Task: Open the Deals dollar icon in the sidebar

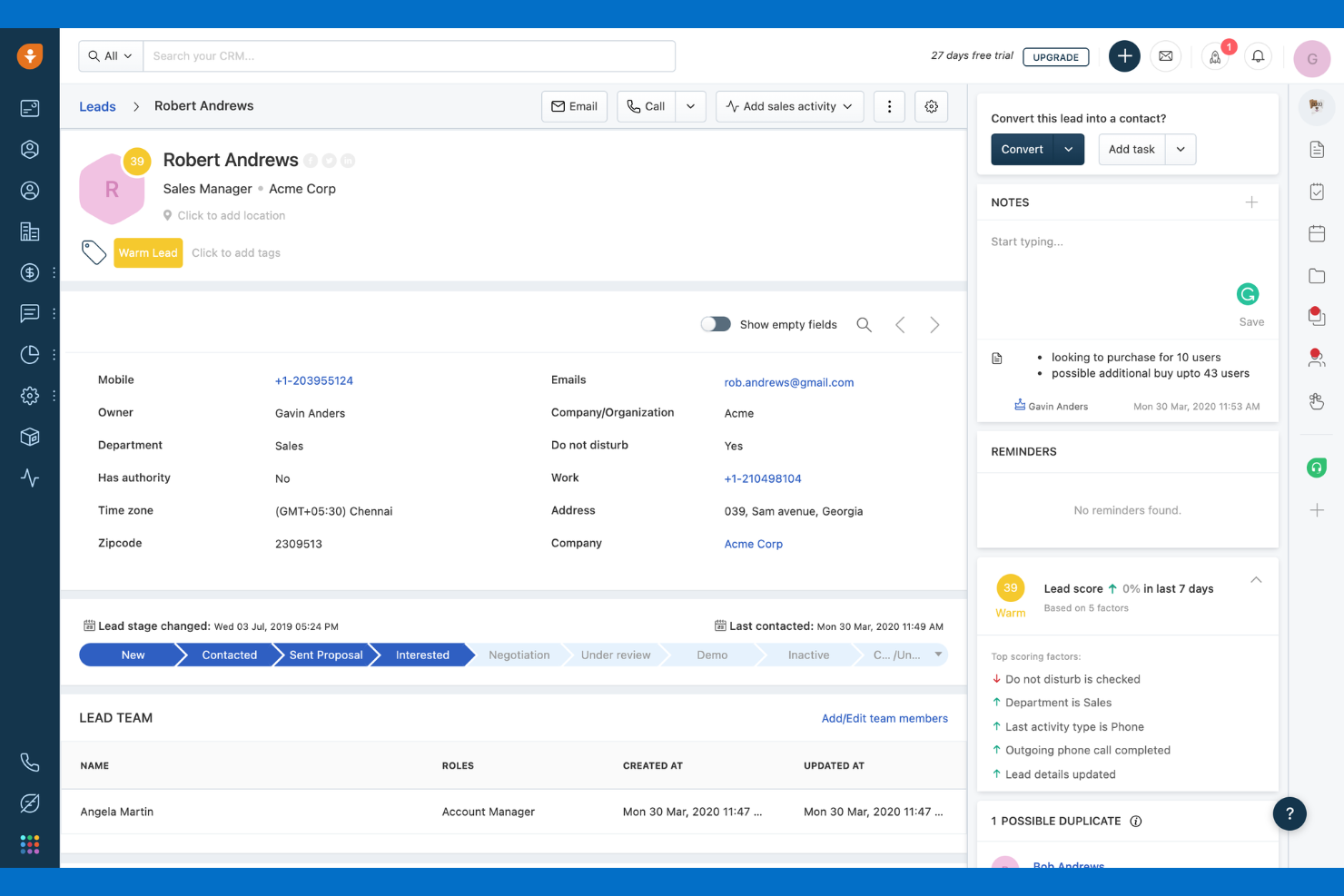Action: pos(30,272)
